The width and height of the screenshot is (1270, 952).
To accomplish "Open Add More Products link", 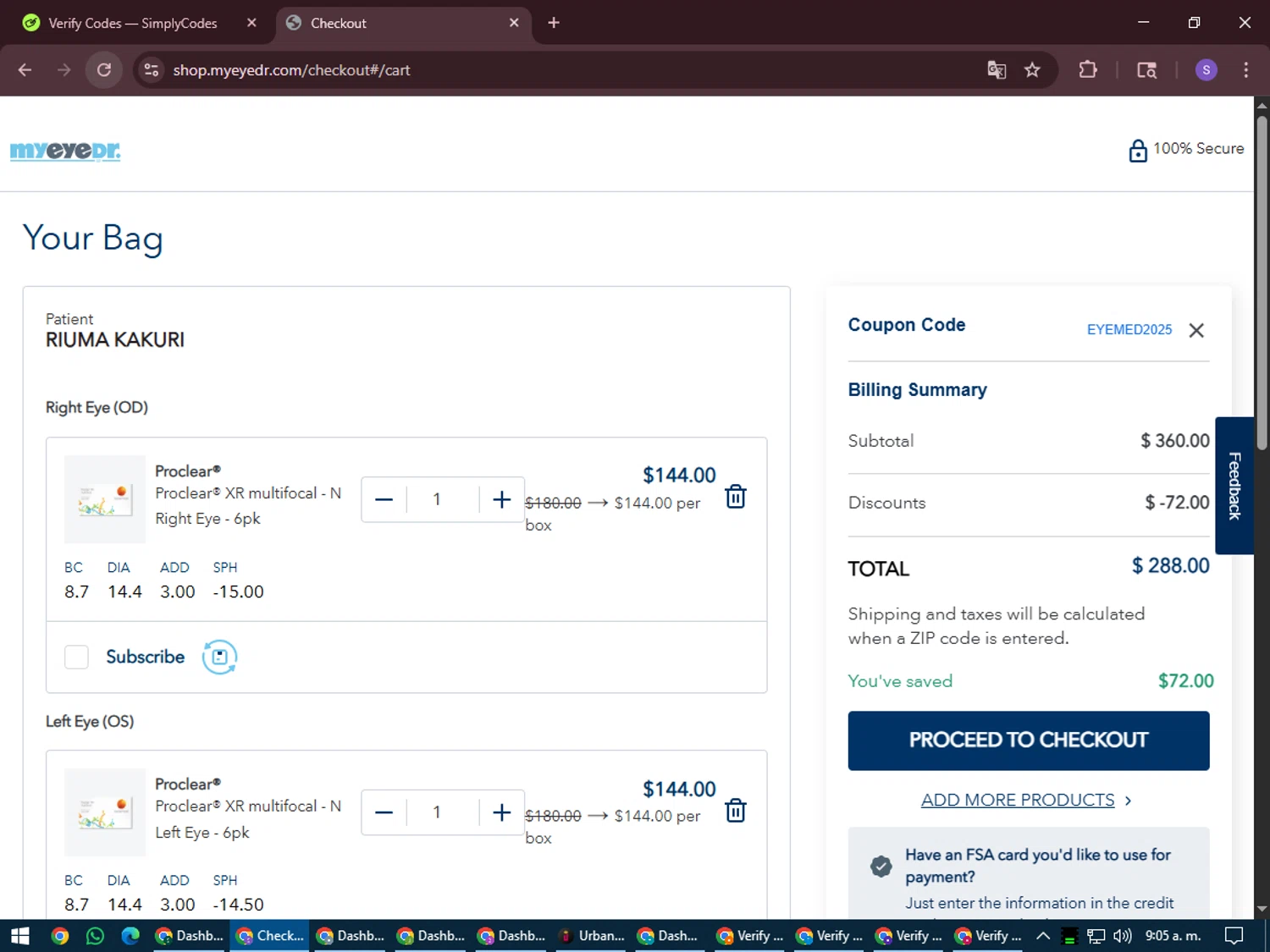I will [1018, 800].
